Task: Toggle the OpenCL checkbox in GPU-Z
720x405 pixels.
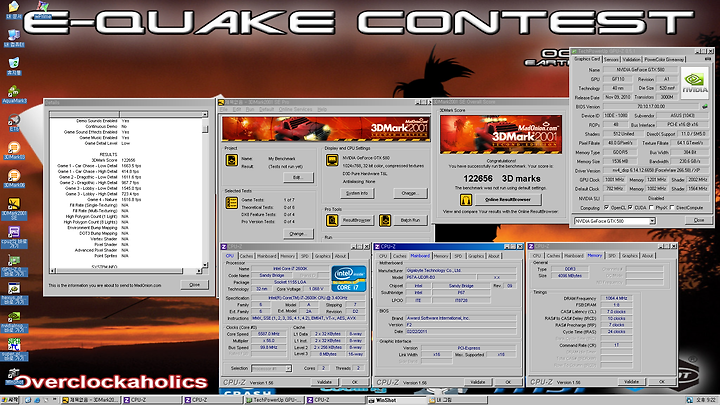Action: [x=607, y=208]
